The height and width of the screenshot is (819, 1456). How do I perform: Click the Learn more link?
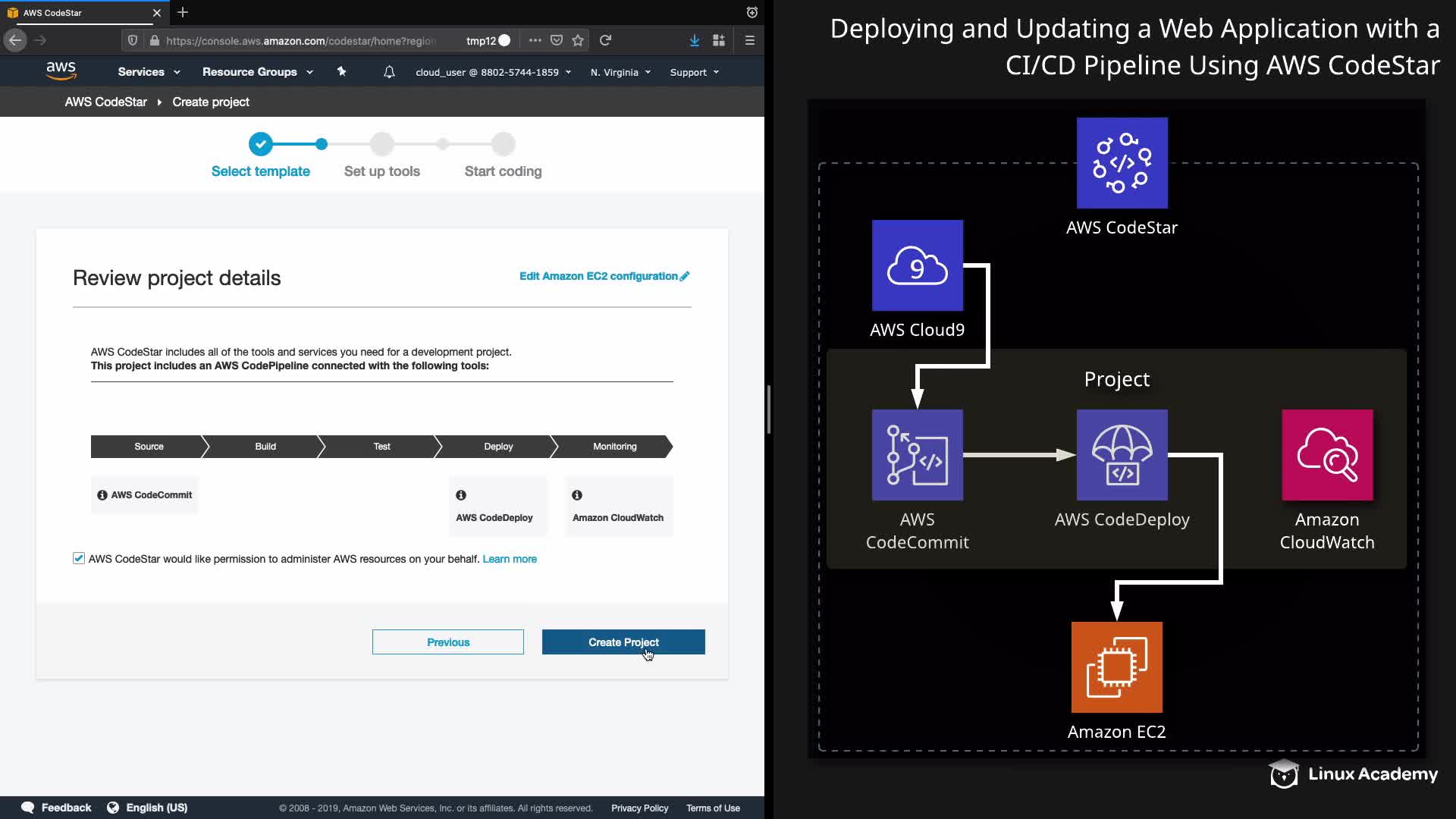[x=509, y=560]
